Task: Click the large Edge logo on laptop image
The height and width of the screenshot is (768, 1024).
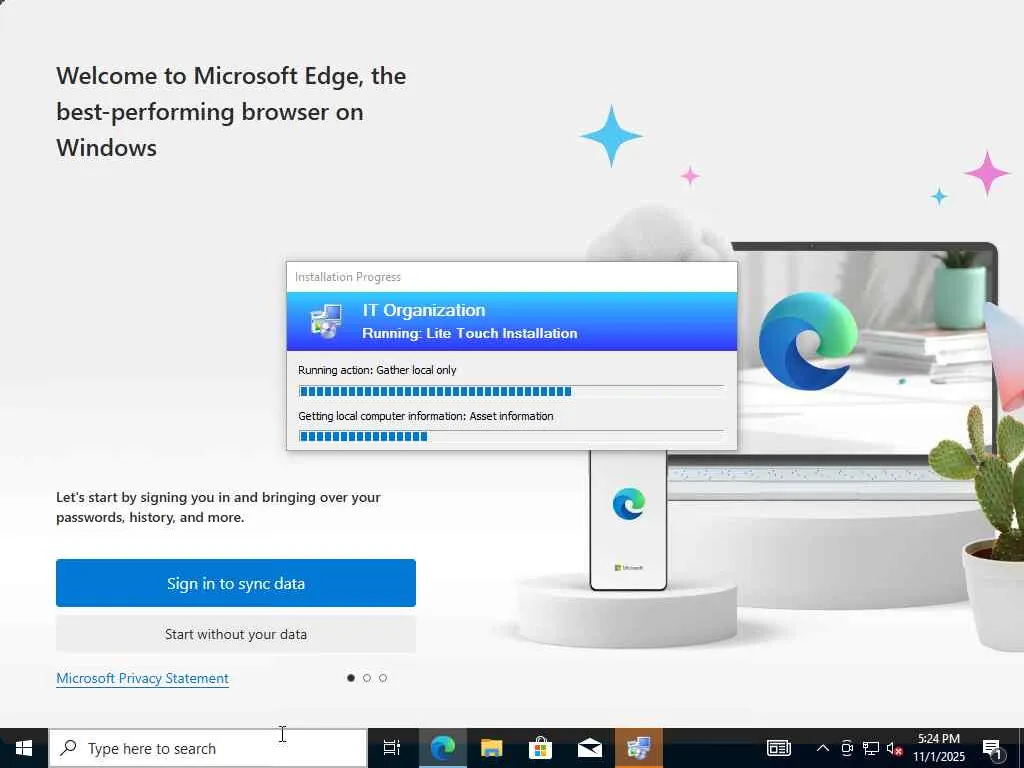Action: 808,341
